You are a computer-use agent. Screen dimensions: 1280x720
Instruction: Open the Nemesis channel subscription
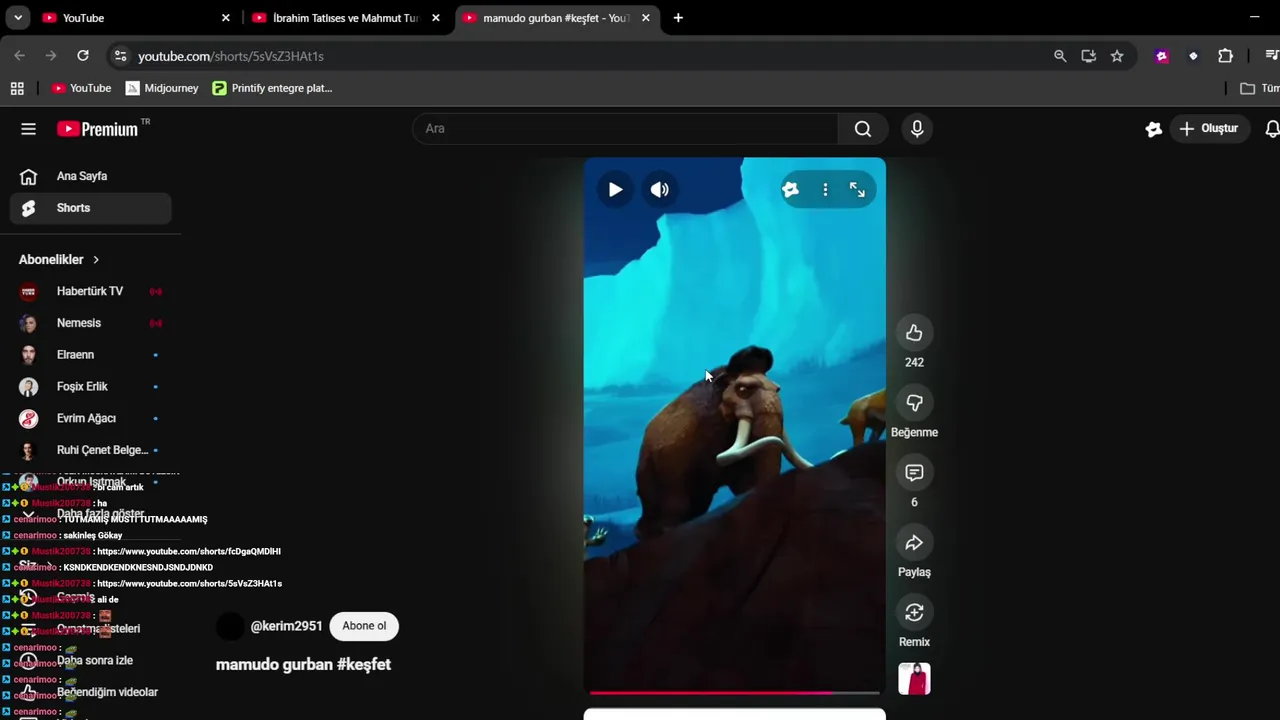click(x=91, y=323)
